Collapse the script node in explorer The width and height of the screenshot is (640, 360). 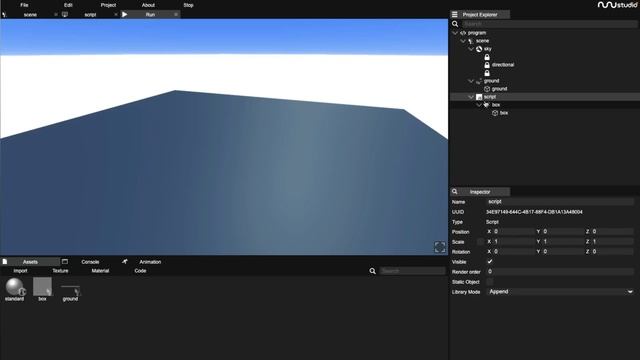pyautogui.click(x=471, y=97)
